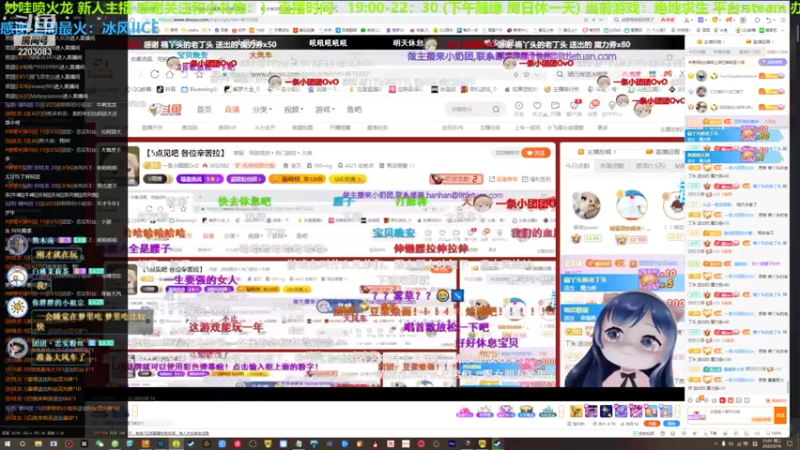
Task: Click the purple 福星挑战 badge
Action: tap(199, 179)
